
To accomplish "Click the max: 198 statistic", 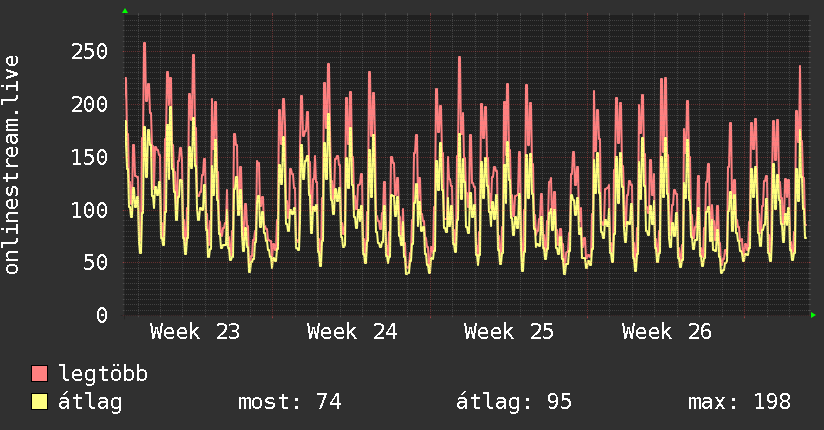I will pos(739,402).
